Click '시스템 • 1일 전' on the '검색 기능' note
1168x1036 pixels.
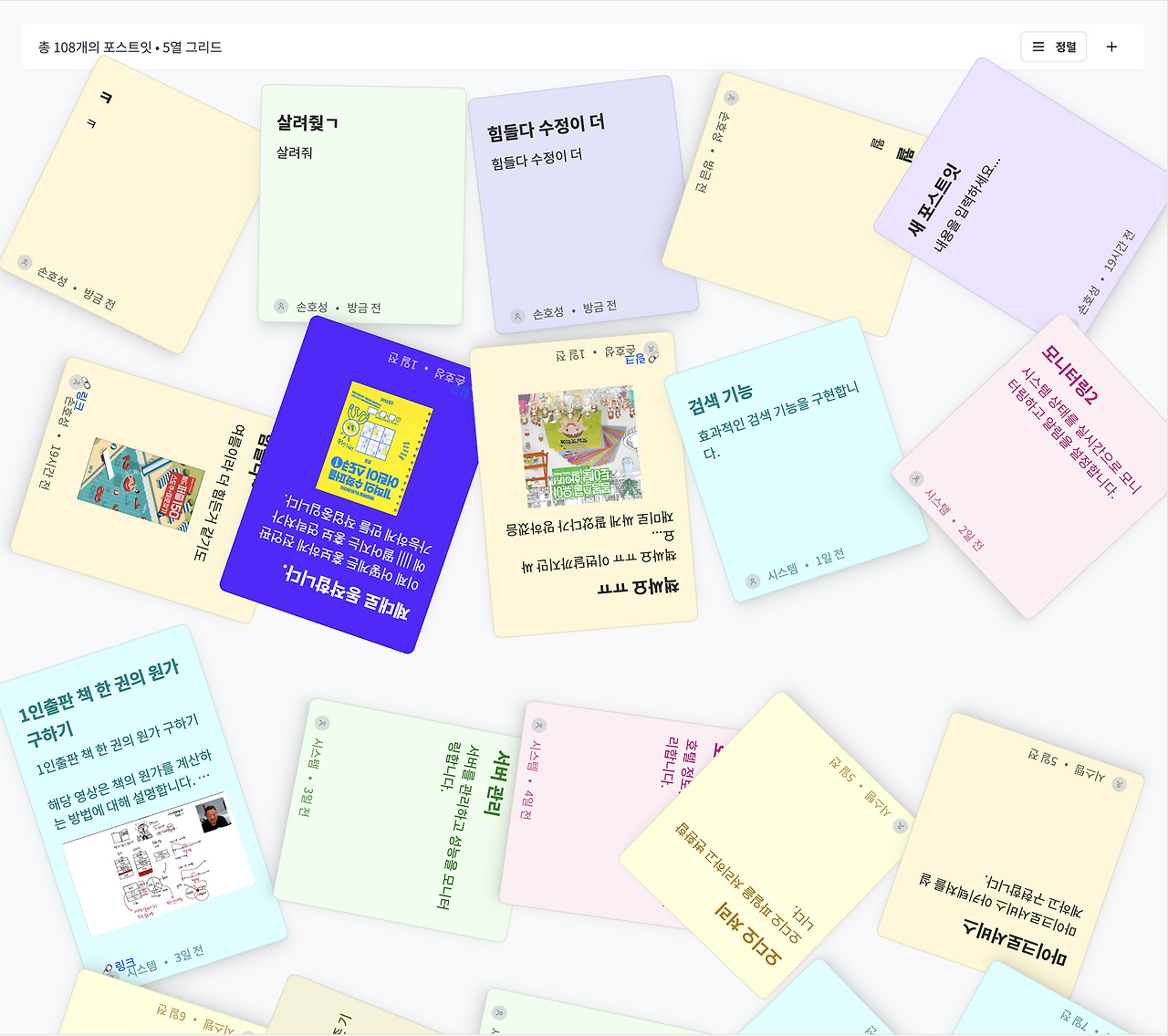(806, 566)
